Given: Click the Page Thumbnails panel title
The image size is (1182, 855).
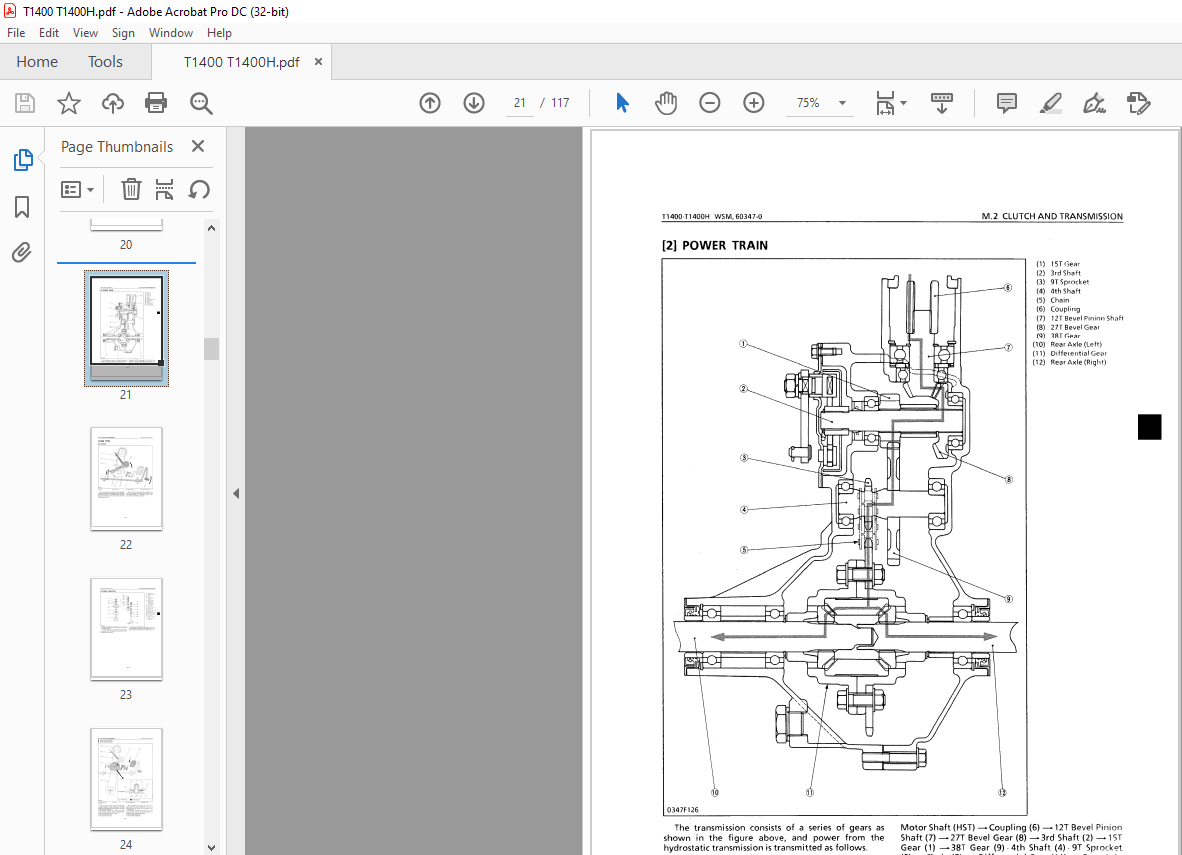Looking at the screenshot, I should tap(117, 146).
